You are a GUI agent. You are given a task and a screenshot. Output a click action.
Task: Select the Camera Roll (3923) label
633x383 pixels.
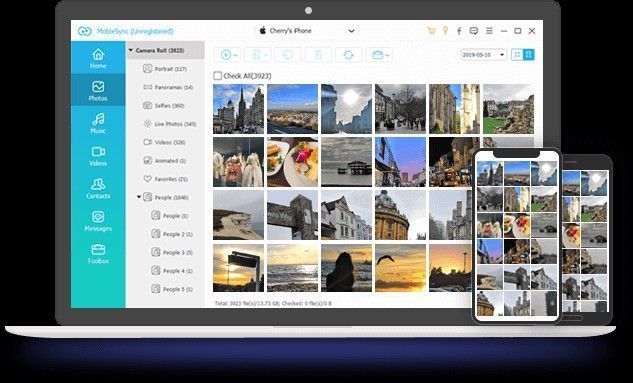tap(160, 50)
